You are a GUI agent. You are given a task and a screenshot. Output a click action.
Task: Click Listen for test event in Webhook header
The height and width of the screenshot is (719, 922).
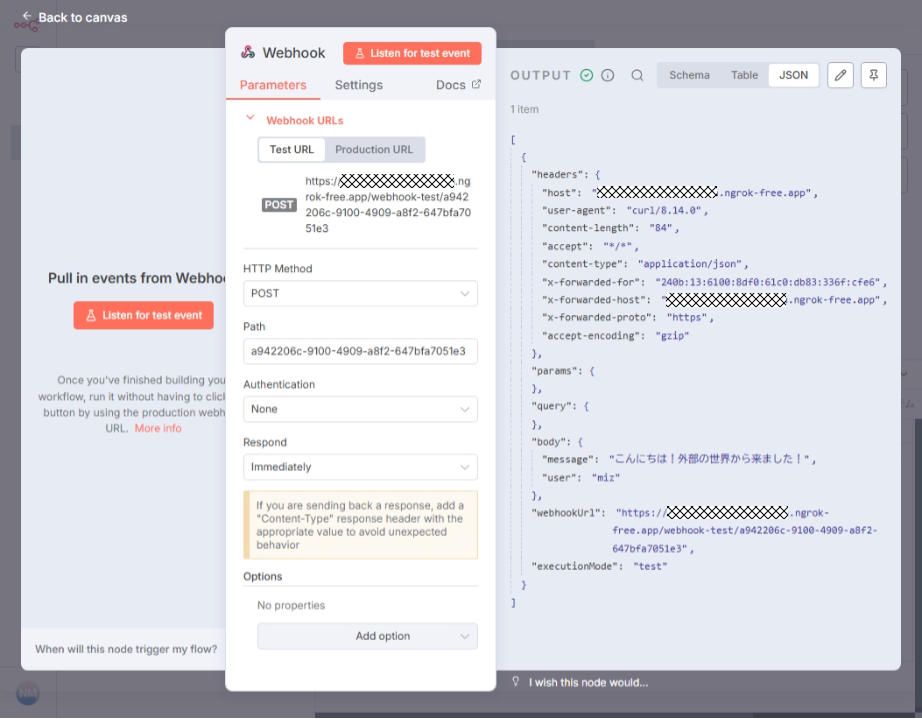412,53
